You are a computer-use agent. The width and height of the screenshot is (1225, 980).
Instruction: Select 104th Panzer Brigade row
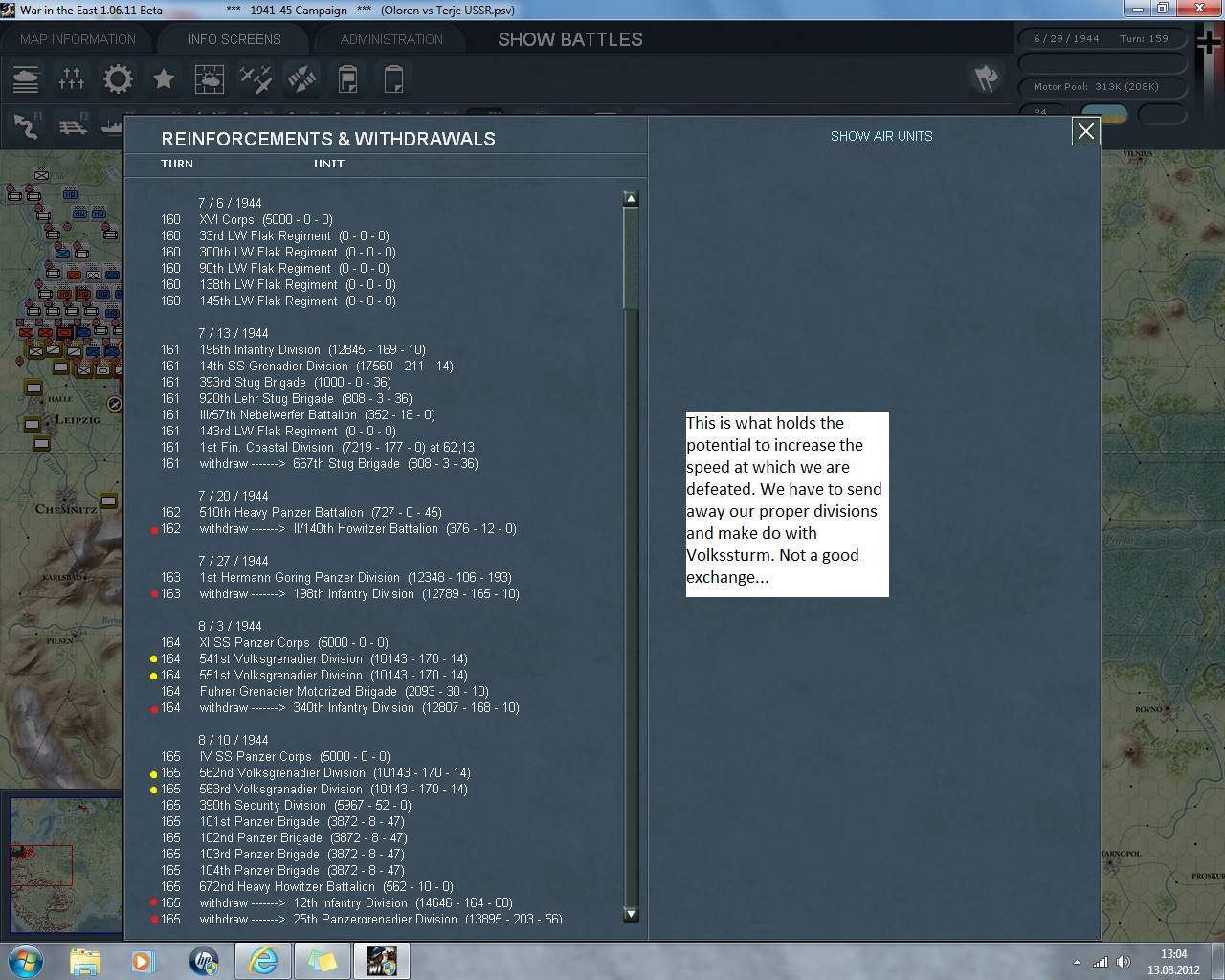coord(282,870)
